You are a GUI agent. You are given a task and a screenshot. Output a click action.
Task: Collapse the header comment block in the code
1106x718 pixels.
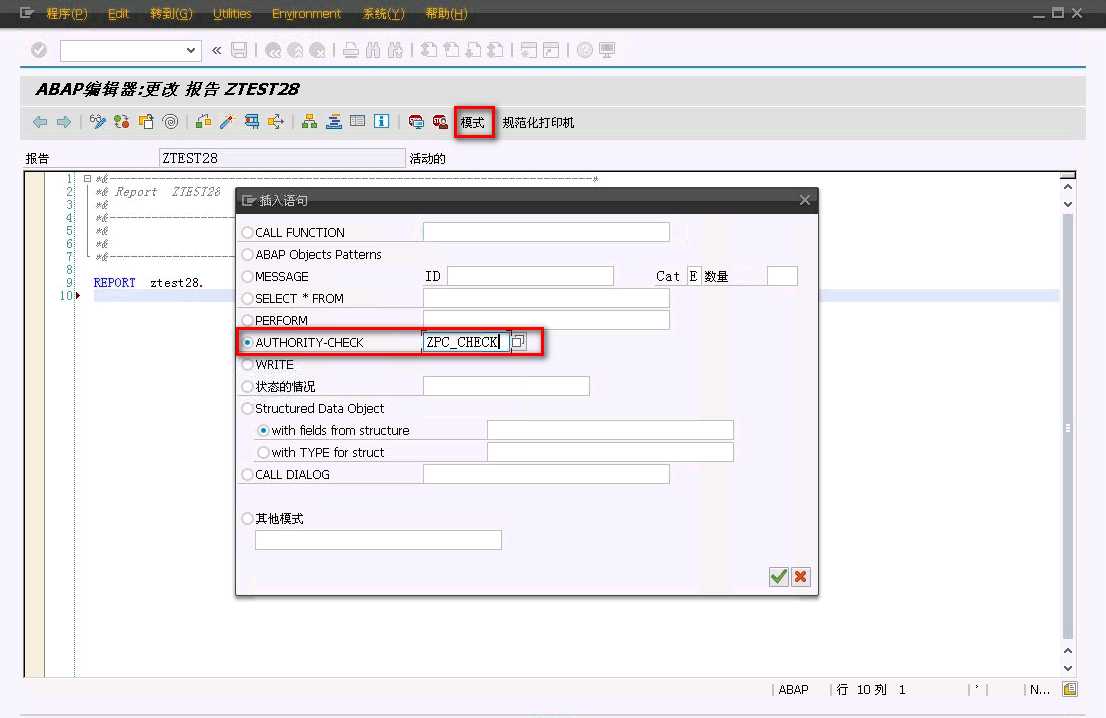tap(87, 178)
